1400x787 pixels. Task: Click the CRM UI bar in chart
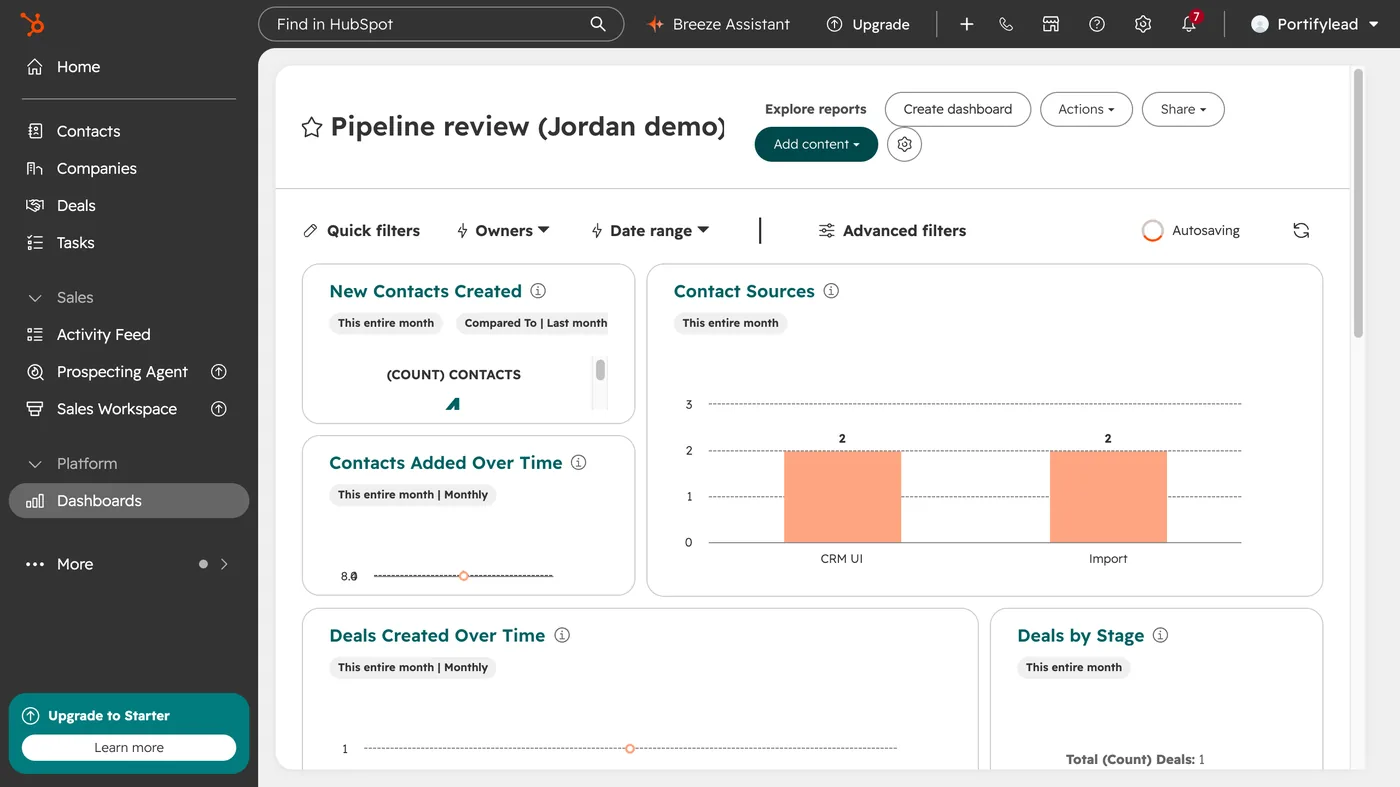[842, 497]
